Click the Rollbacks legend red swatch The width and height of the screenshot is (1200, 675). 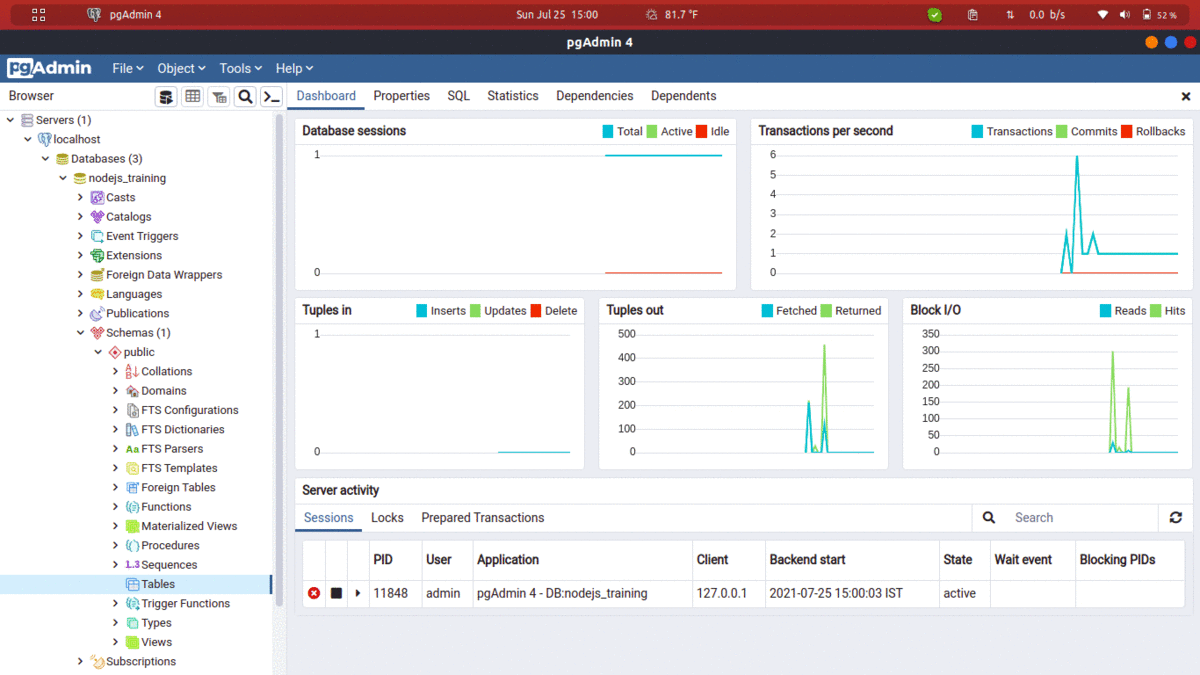[1127, 131]
